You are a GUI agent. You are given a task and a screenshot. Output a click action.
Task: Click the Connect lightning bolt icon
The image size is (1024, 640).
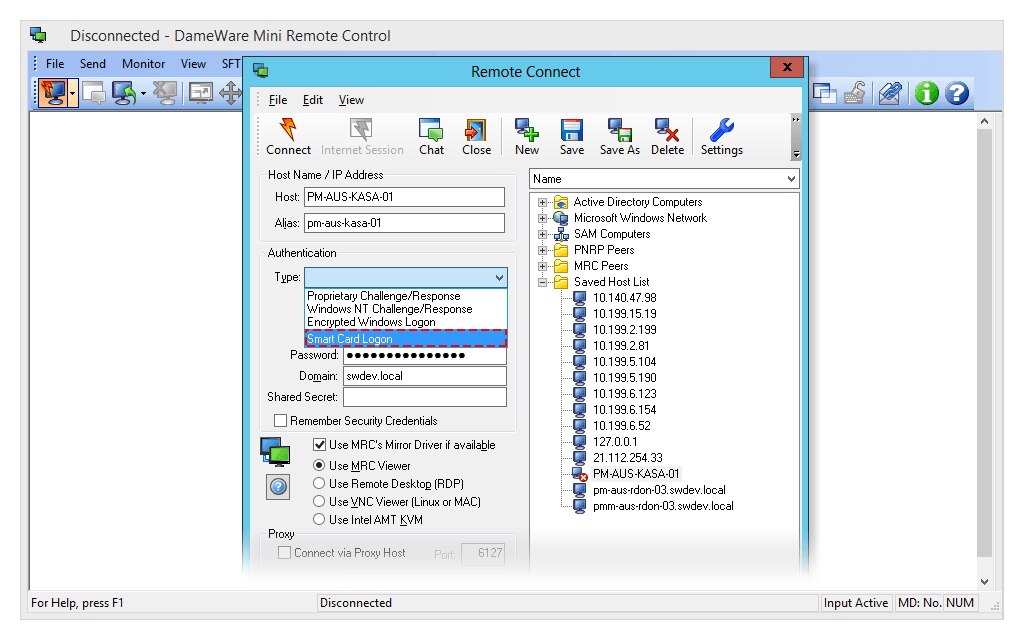point(287,129)
